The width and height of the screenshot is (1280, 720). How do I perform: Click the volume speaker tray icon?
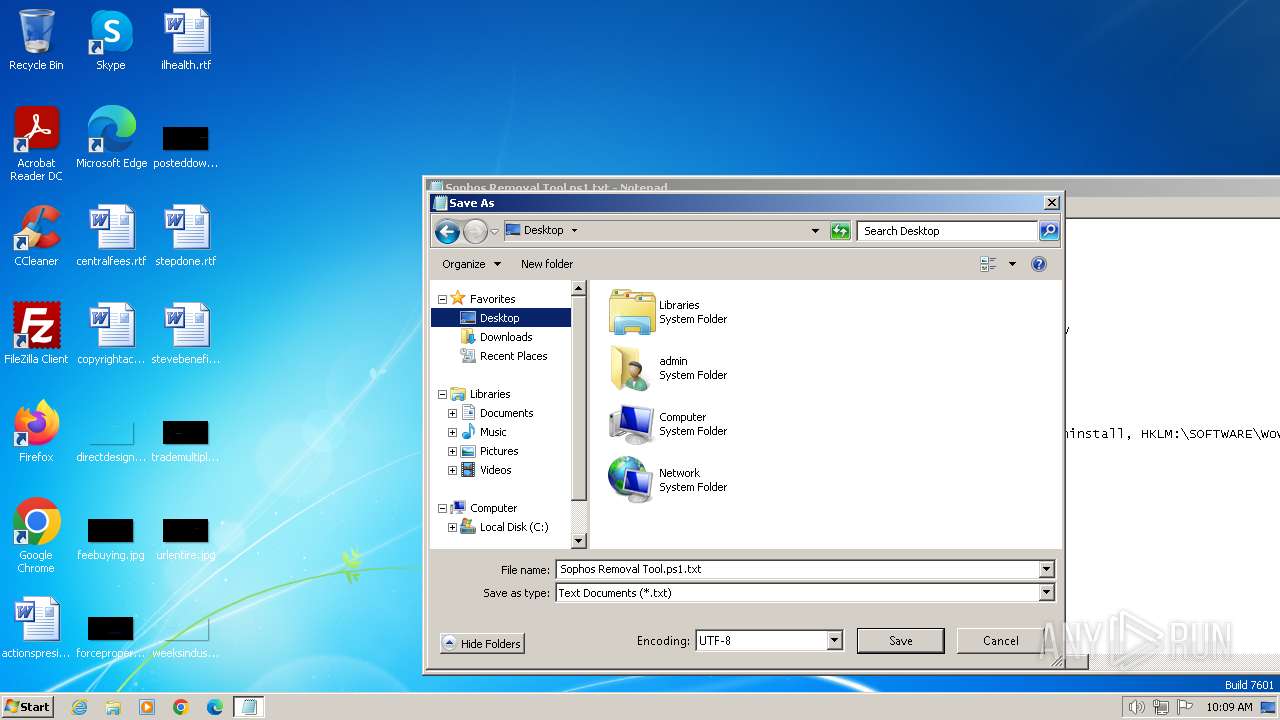pyautogui.click(x=1137, y=707)
